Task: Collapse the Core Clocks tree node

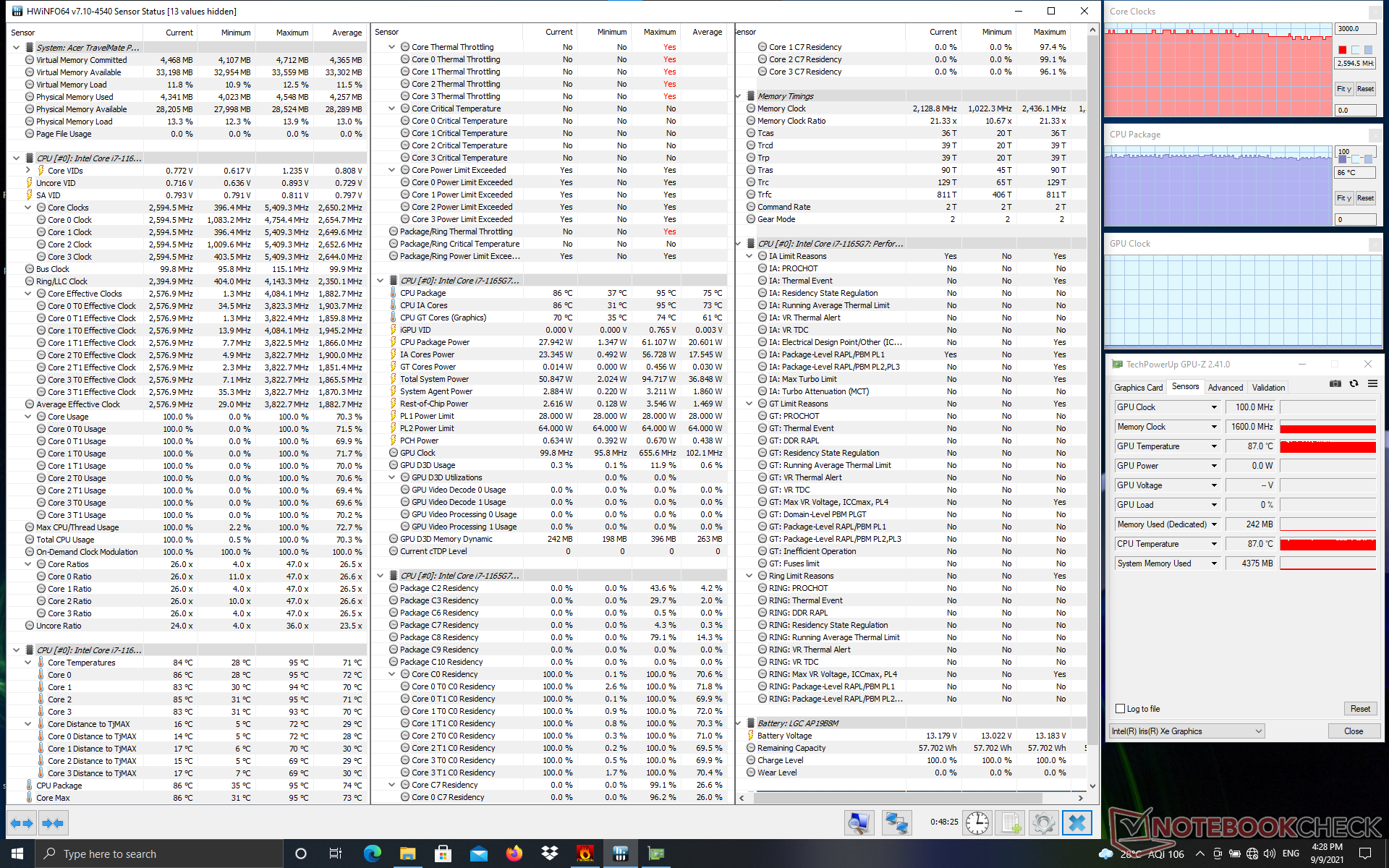Action: pyautogui.click(x=28, y=208)
